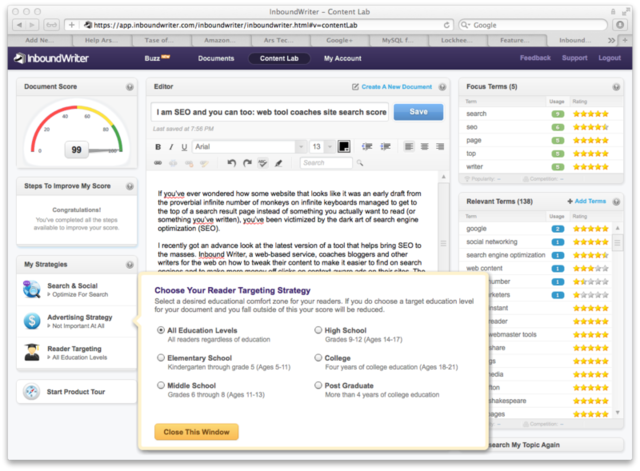The image size is (640, 471).
Task: Click the highlighter pen icon
Action: click(278, 163)
